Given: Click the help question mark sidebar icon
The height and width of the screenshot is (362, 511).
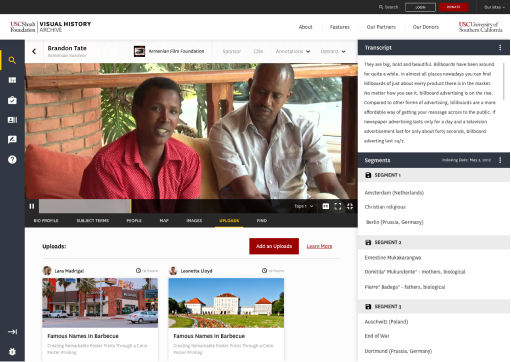Looking at the screenshot, I should pos(12,160).
